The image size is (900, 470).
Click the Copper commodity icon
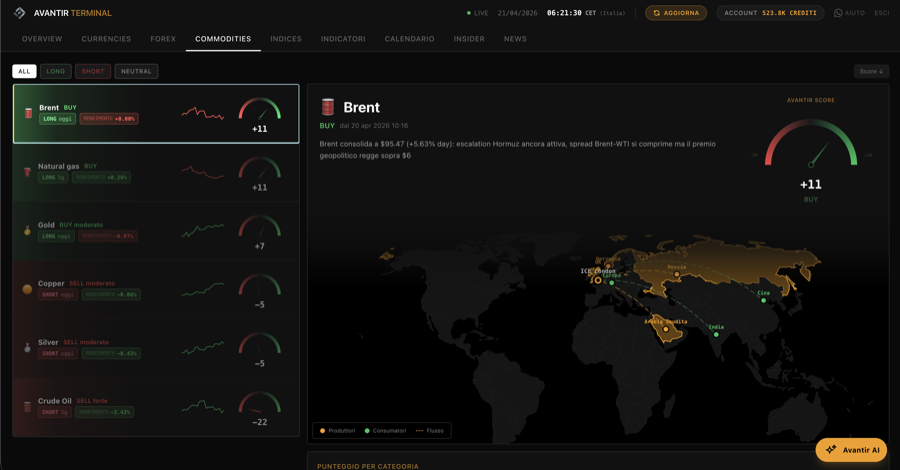(x=27, y=289)
